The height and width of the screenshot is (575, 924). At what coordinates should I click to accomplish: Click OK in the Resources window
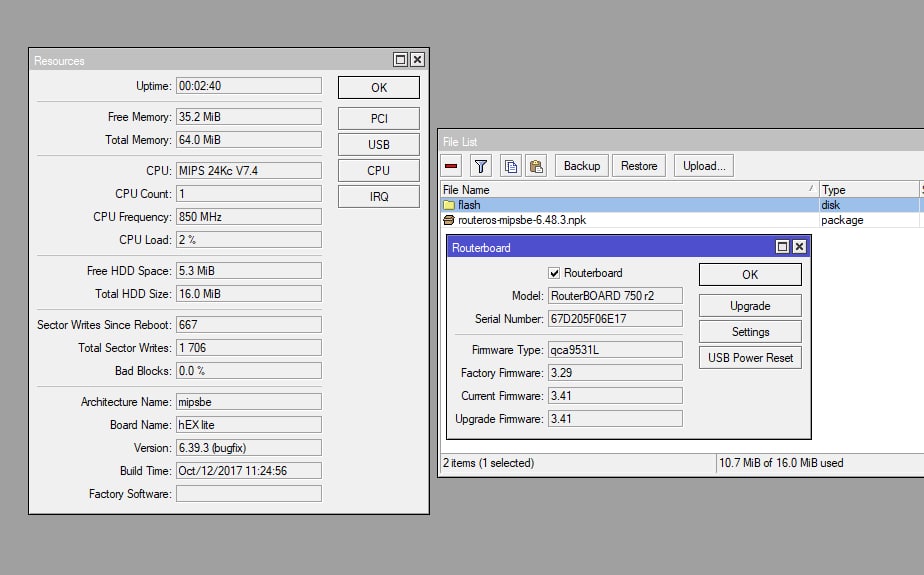tap(379, 88)
